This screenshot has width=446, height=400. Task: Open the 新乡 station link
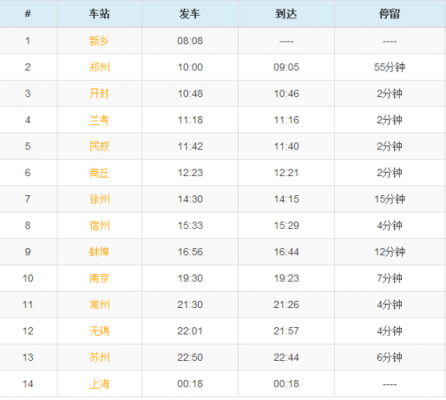coord(99,41)
